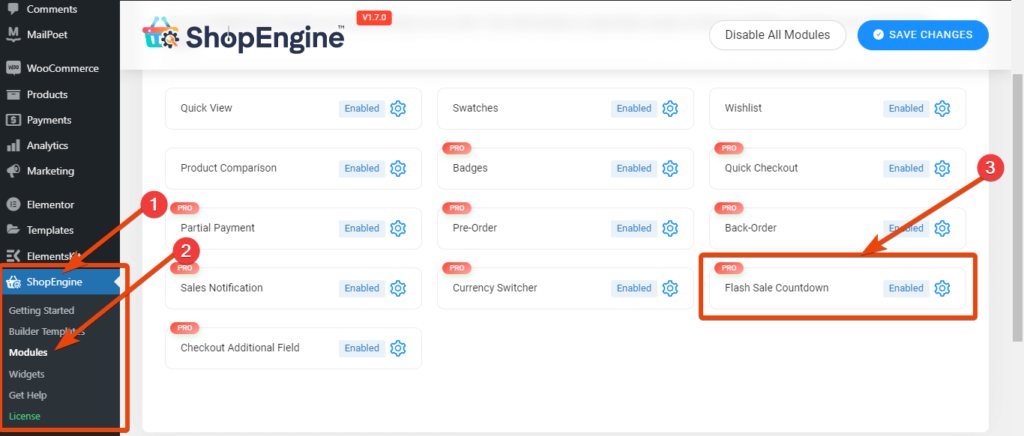Toggle Badges Enabled status
This screenshot has width=1024, height=436.
(634, 168)
